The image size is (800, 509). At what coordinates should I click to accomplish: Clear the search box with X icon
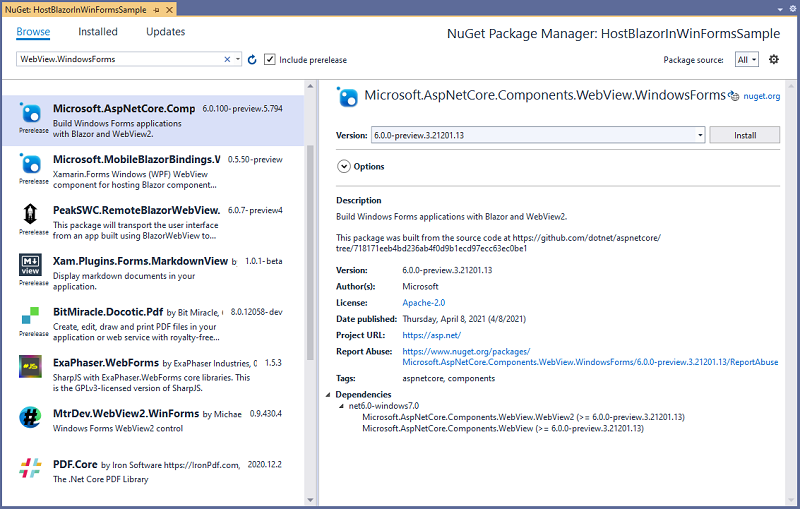pos(227,59)
